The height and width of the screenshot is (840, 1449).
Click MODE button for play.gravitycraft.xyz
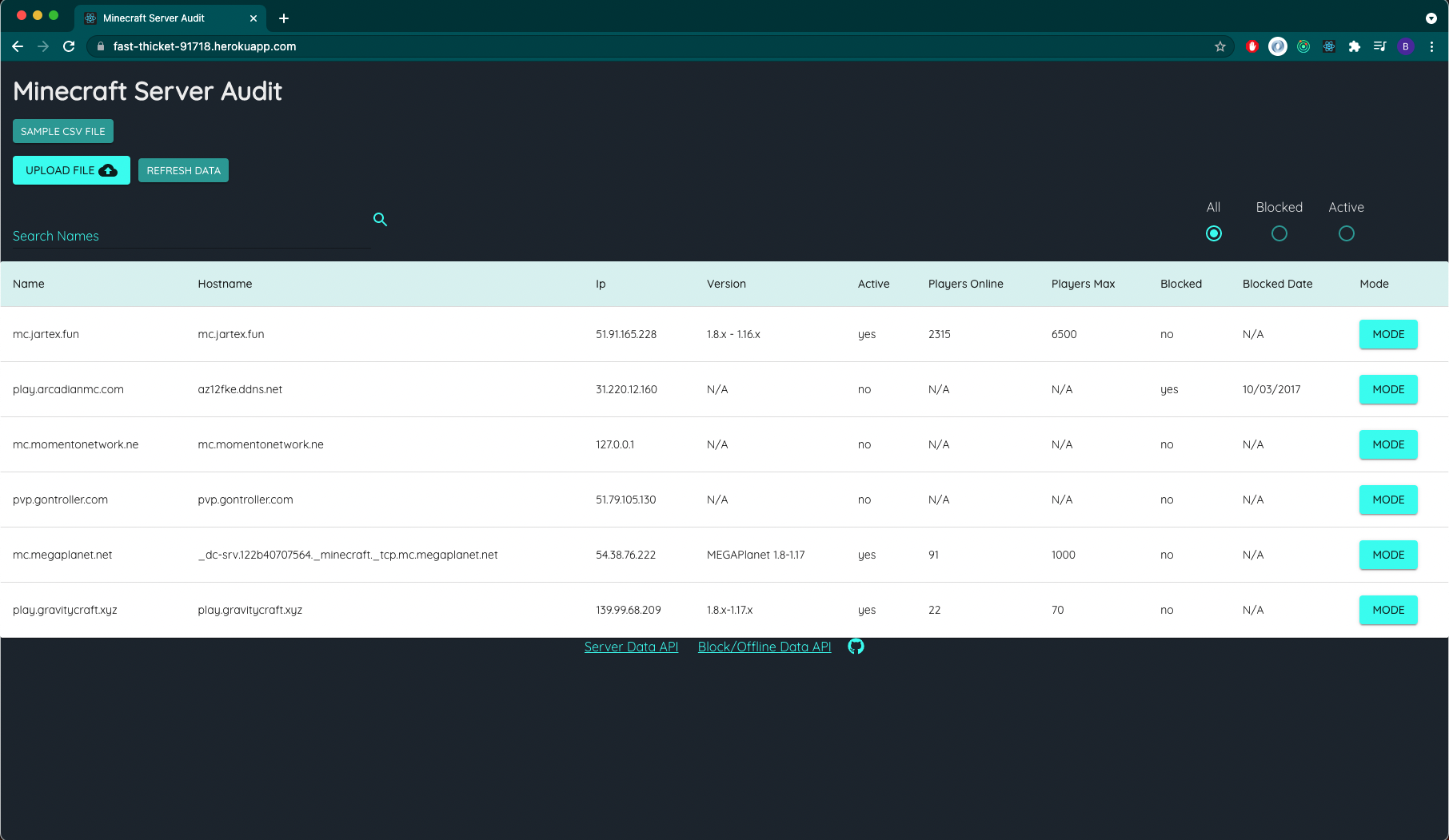pyautogui.click(x=1388, y=610)
